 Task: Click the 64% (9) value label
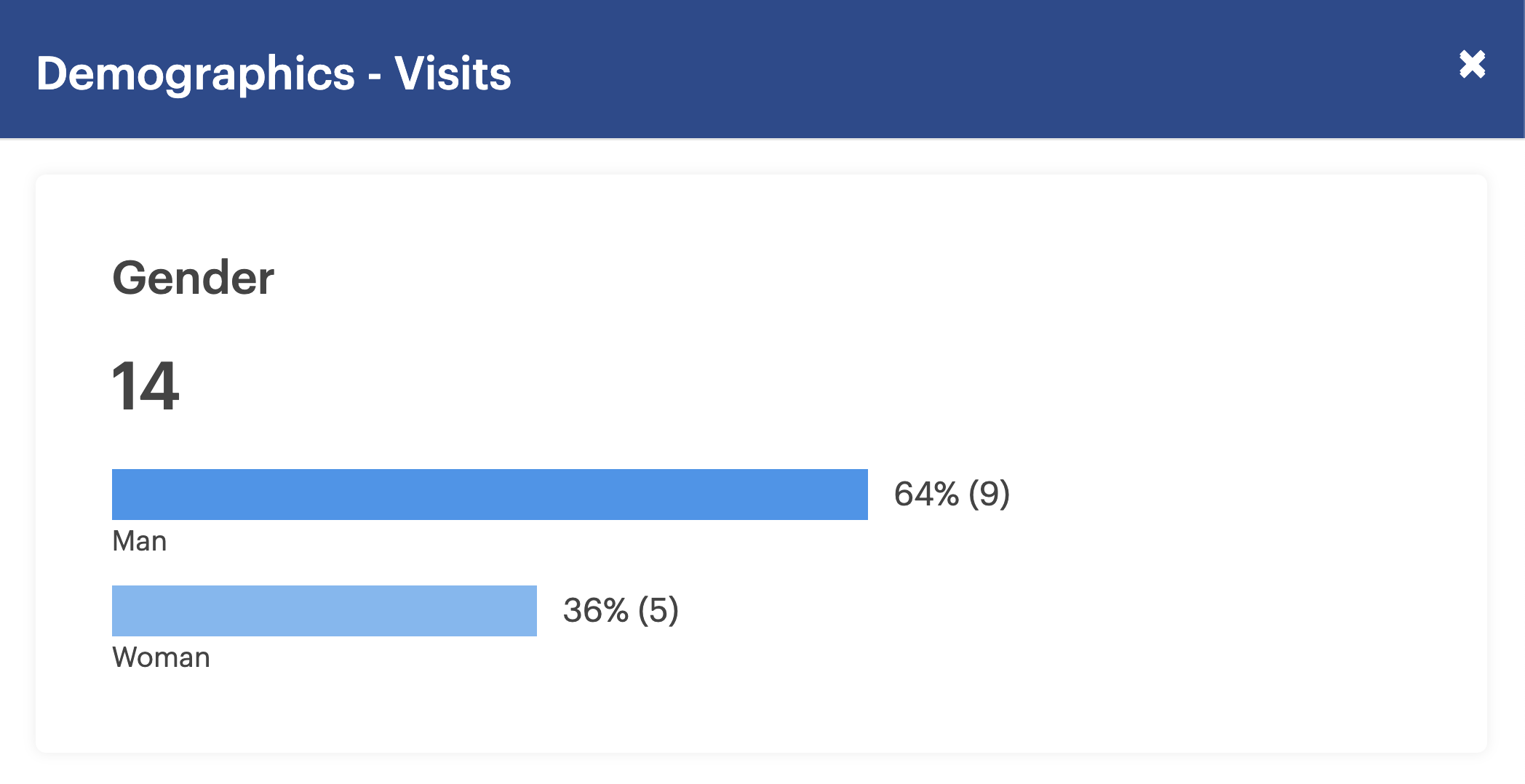coord(952,494)
